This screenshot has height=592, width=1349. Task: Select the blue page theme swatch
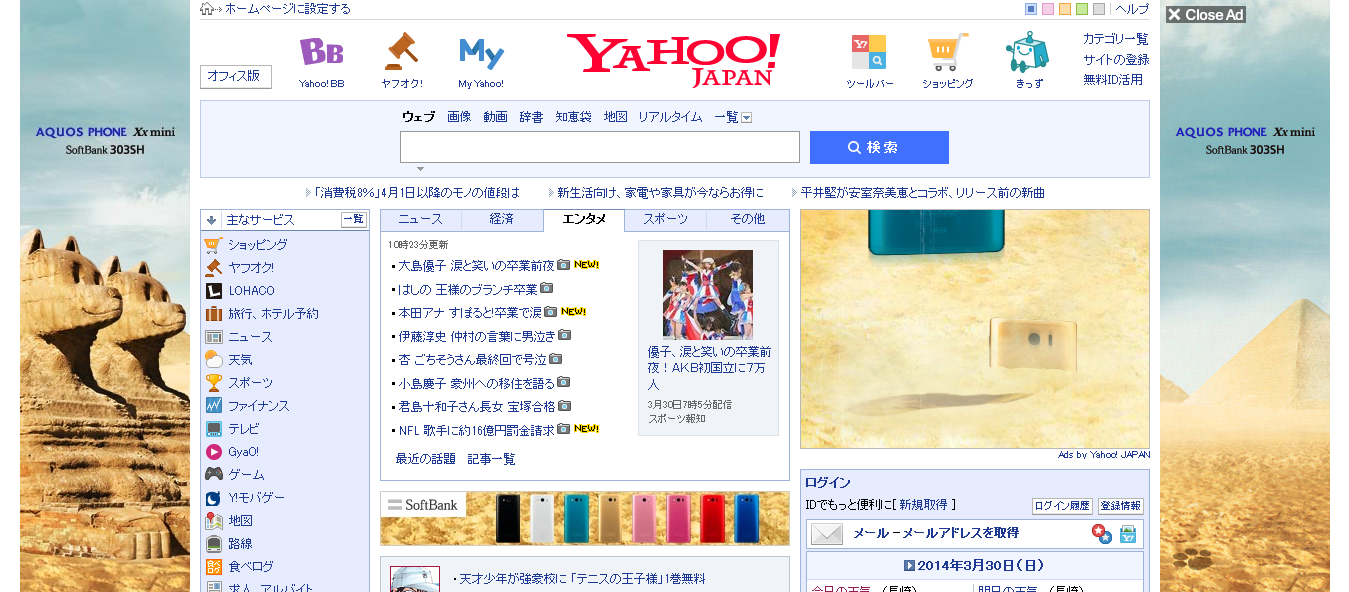coord(1031,9)
